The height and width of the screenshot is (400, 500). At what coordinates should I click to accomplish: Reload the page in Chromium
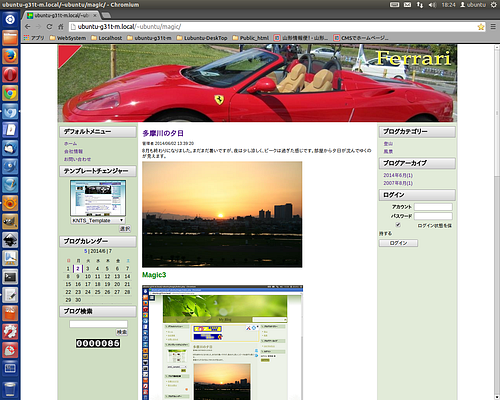point(49,27)
